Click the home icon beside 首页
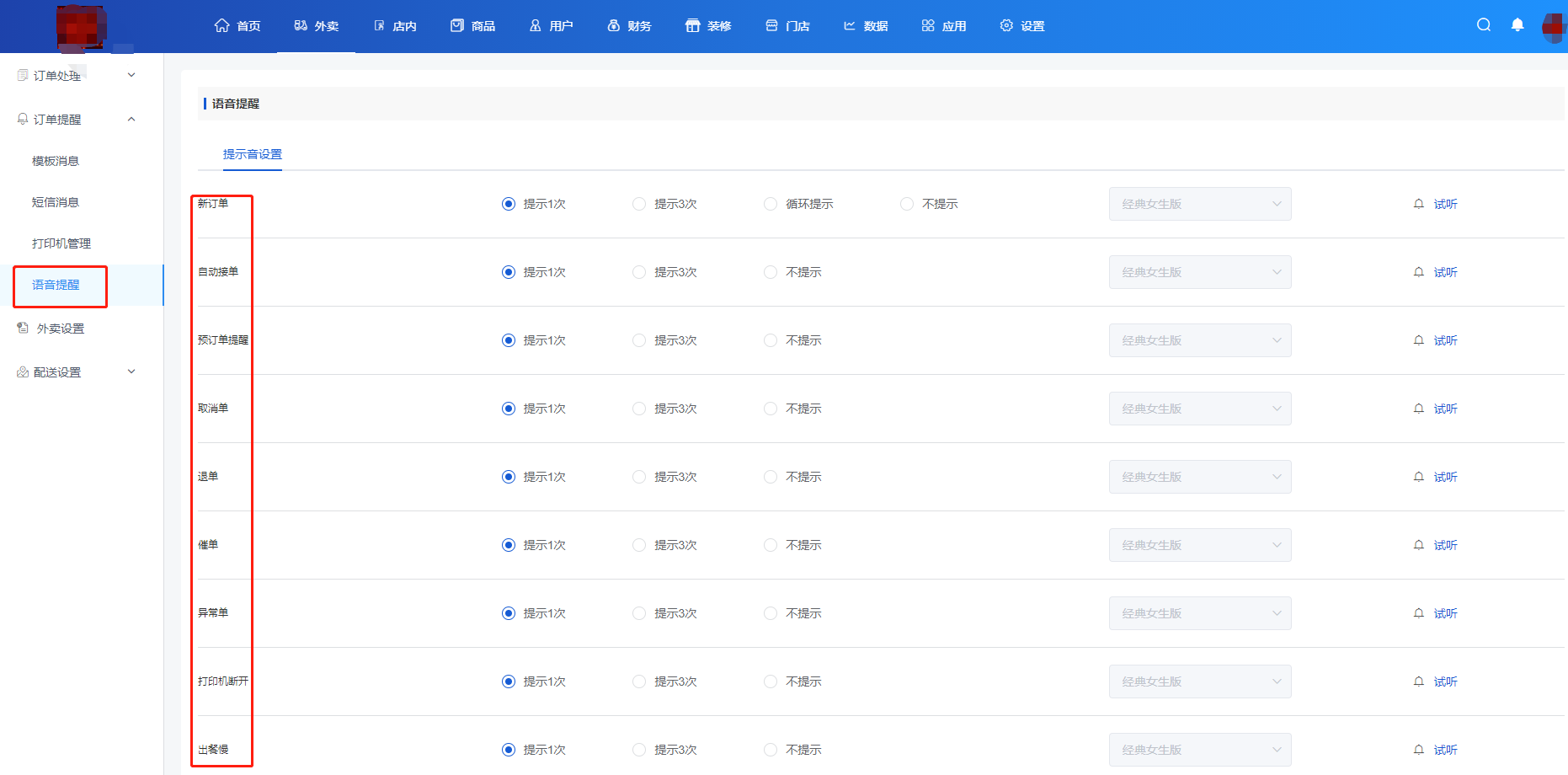The image size is (1568, 775). coord(222,25)
